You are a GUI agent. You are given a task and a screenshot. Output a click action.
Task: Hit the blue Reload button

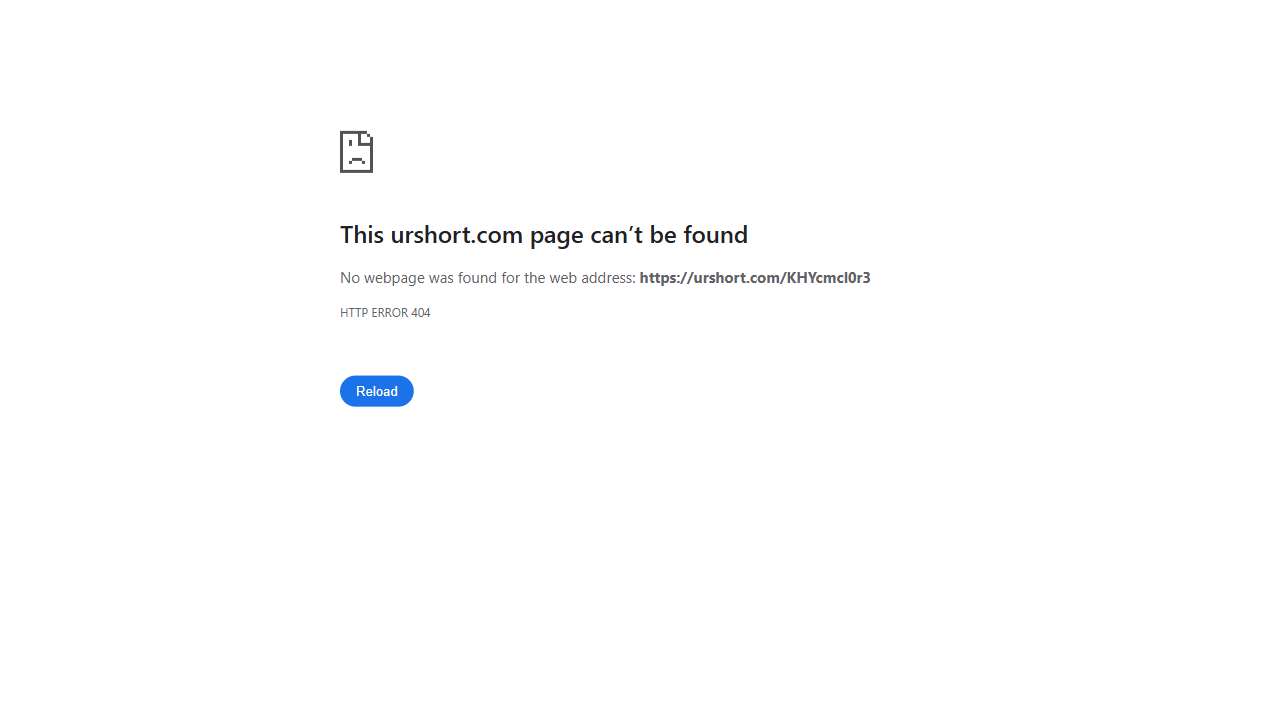[x=377, y=391]
